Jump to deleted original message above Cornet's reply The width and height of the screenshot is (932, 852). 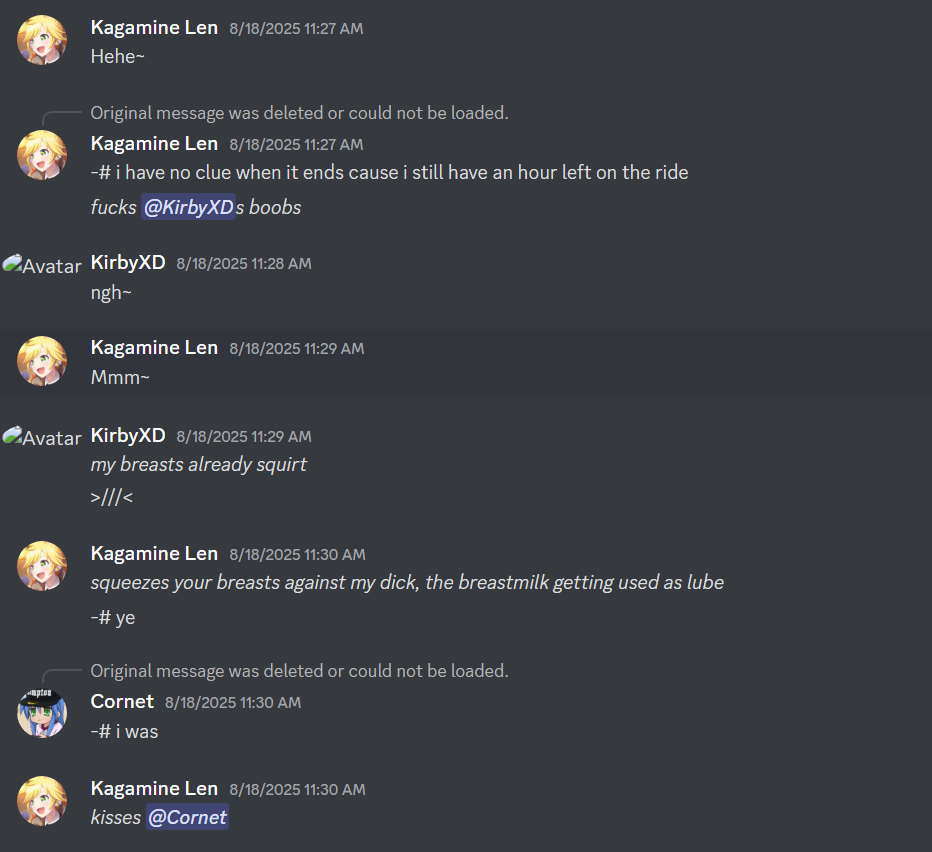[x=300, y=671]
